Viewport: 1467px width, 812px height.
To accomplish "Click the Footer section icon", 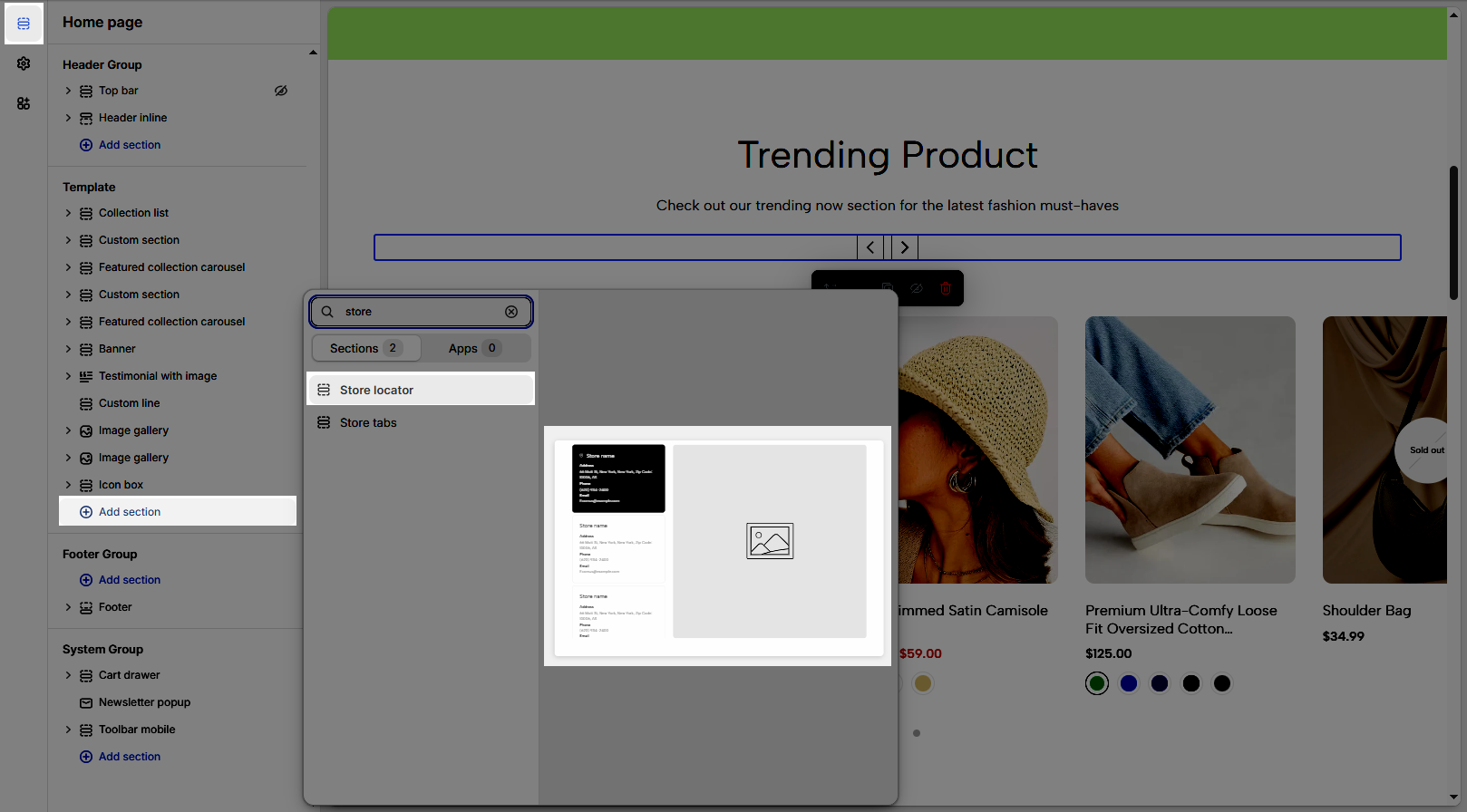I will click(x=86, y=607).
